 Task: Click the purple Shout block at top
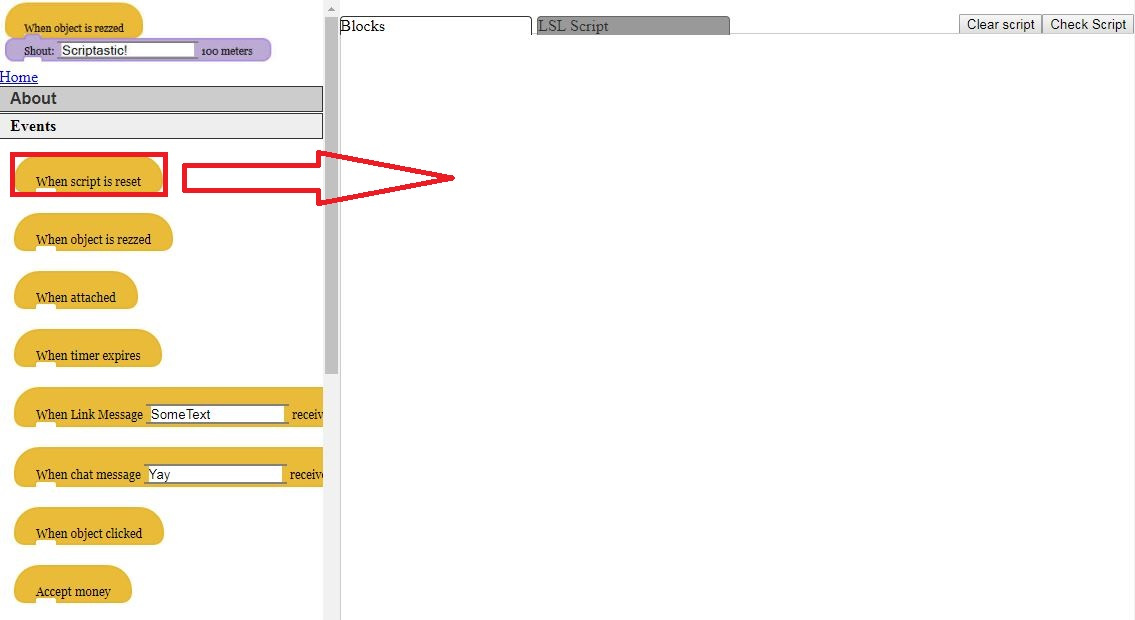click(x=138, y=50)
